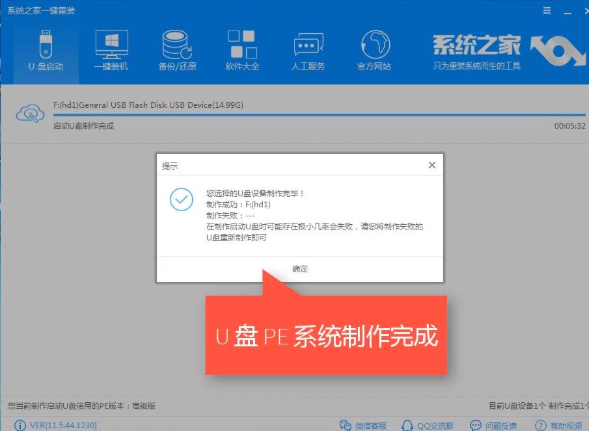Visit 官方网站 globe icon
Viewport: 589px width, 431px height.
[375, 45]
